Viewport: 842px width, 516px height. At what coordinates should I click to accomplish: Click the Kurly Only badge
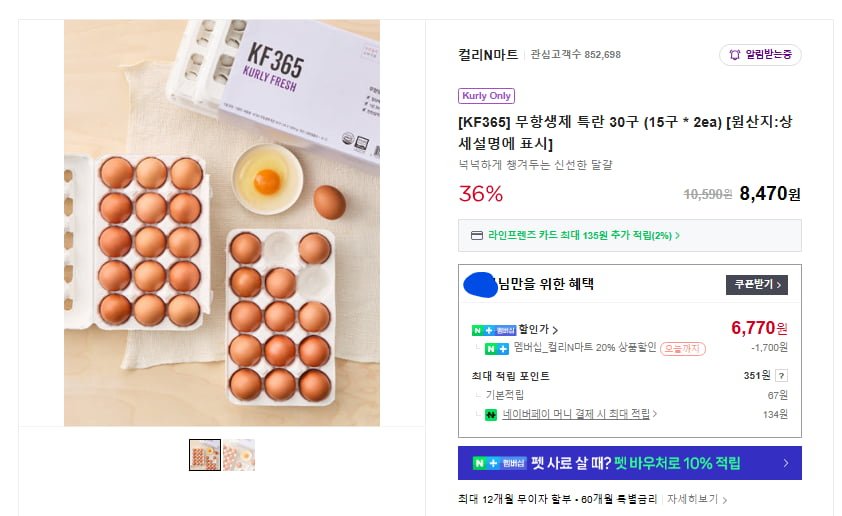[486, 96]
